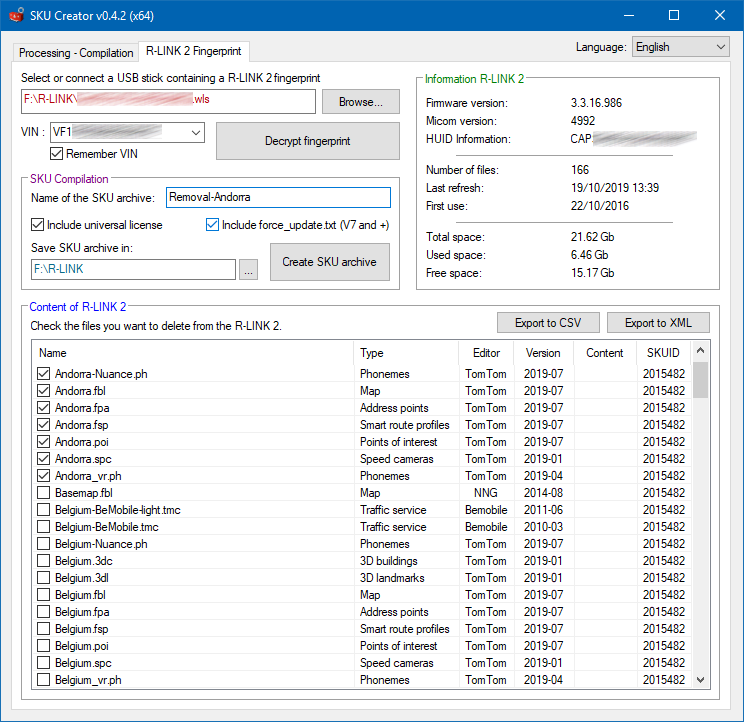This screenshot has width=744, height=722.
Task: Uncheck the Andorra.fbl checkbox
Action: (44, 391)
